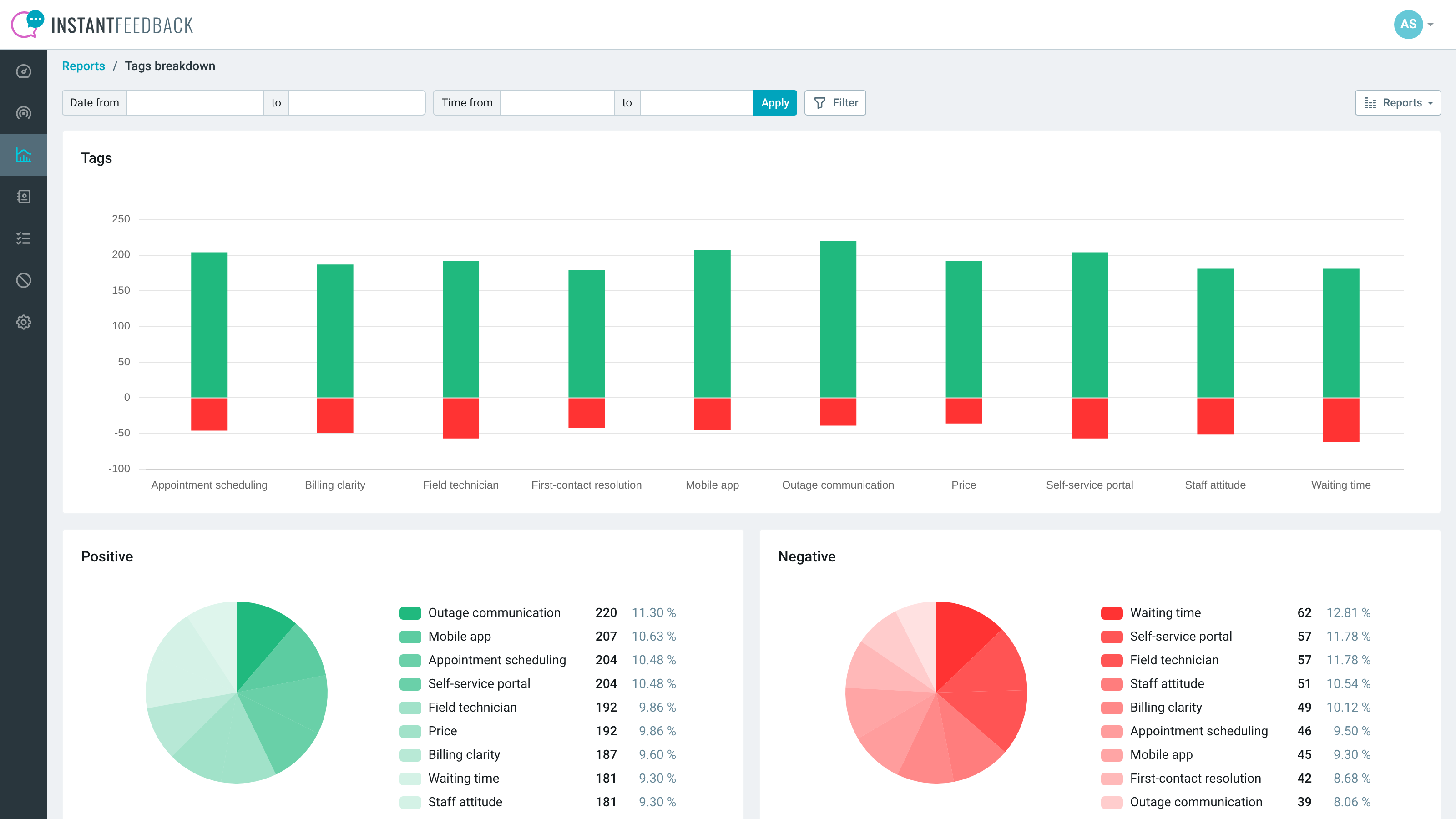Click the Mobile app green bar

712,324
